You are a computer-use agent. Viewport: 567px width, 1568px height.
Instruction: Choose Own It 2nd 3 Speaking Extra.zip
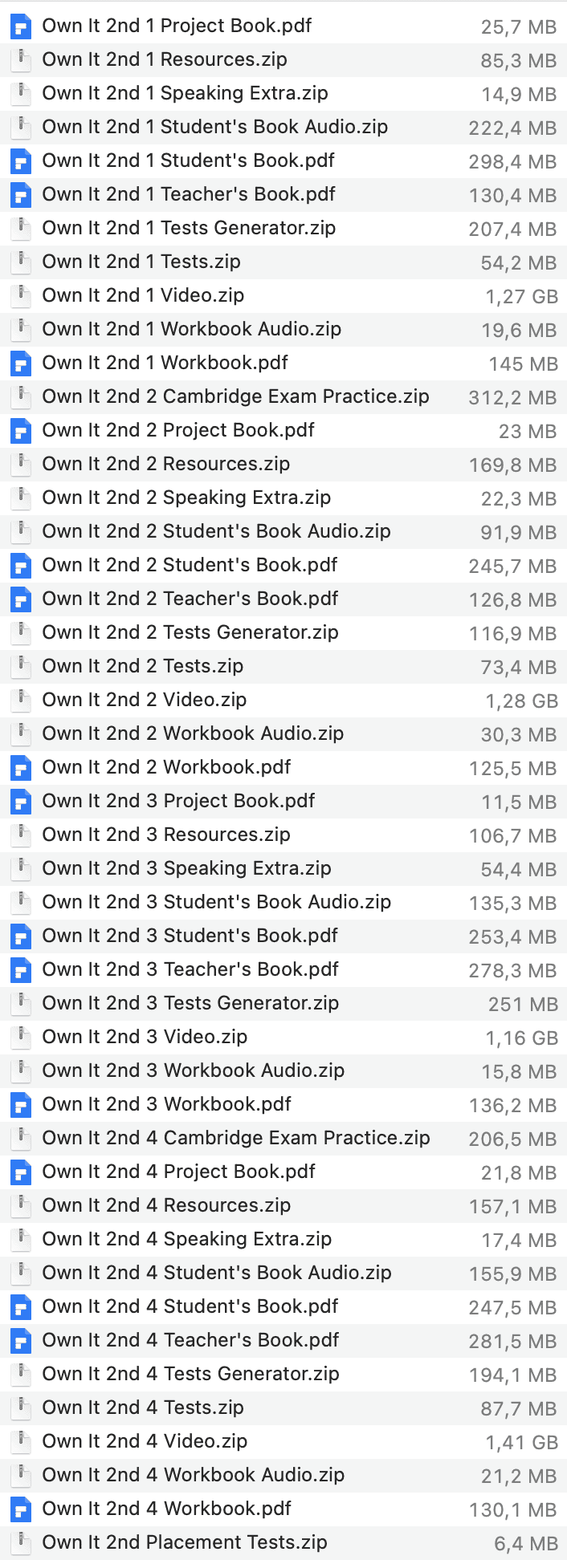tap(283, 869)
